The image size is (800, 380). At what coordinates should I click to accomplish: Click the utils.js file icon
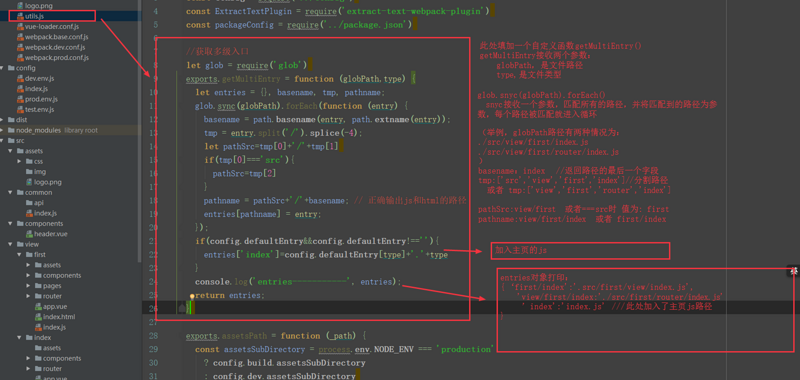point(20,16)
